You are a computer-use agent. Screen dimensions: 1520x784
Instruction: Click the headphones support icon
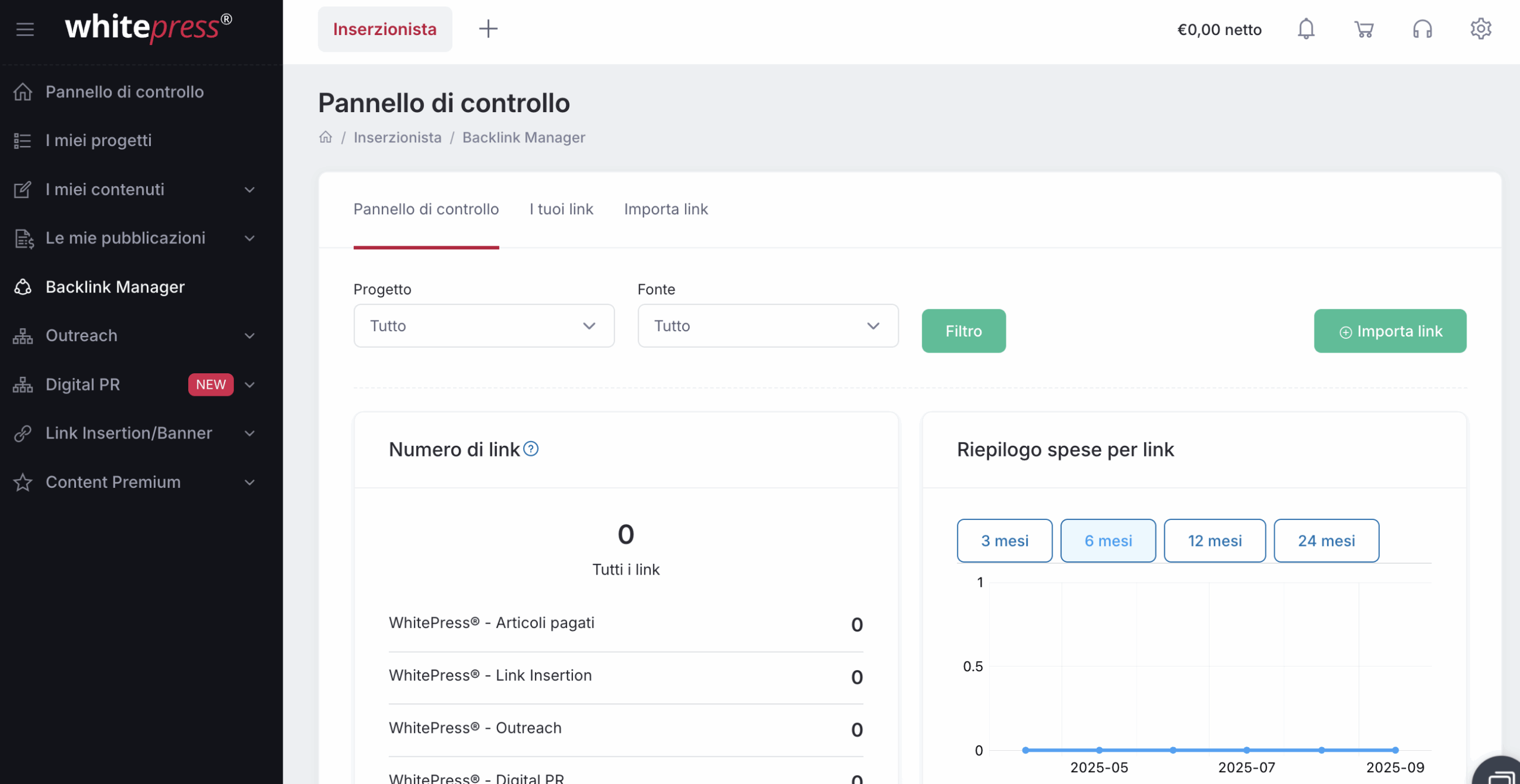click(x=1422, y=29)
